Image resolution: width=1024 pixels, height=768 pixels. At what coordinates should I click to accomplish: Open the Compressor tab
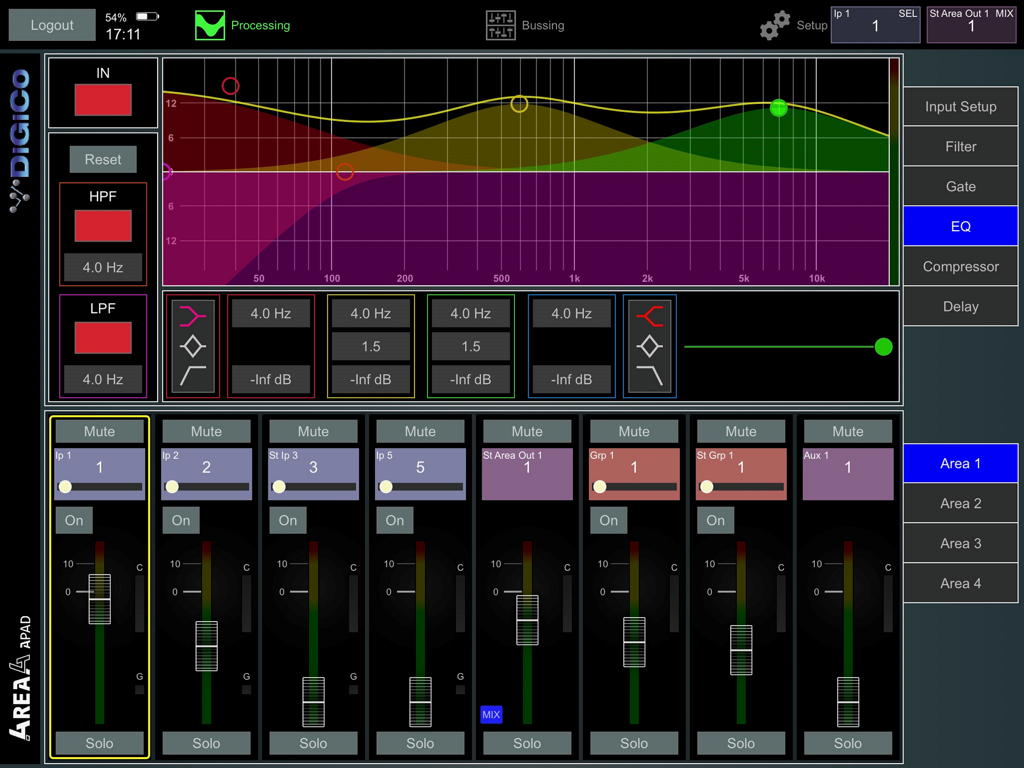959,266
